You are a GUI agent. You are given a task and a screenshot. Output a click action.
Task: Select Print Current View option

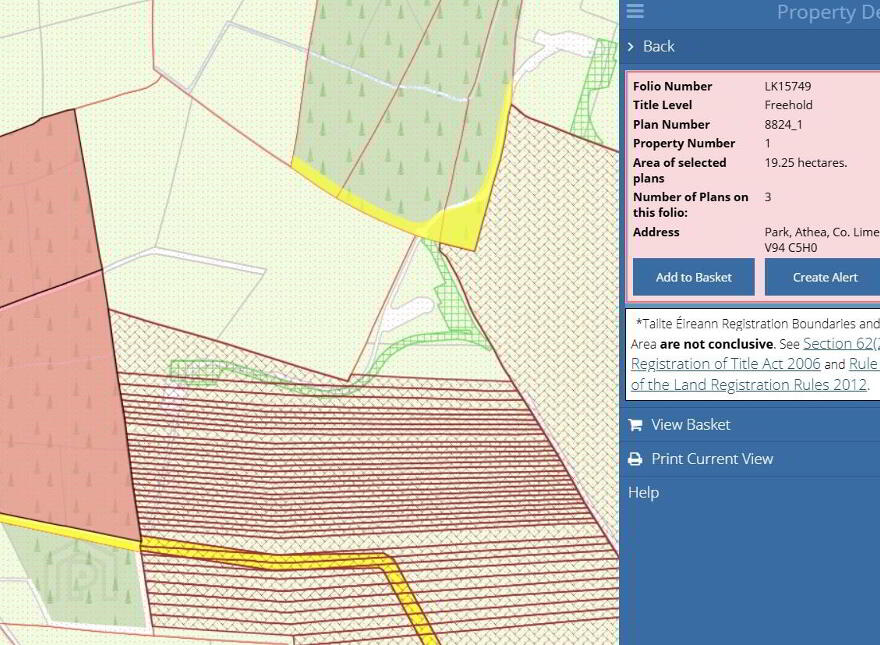coord(712,459)
